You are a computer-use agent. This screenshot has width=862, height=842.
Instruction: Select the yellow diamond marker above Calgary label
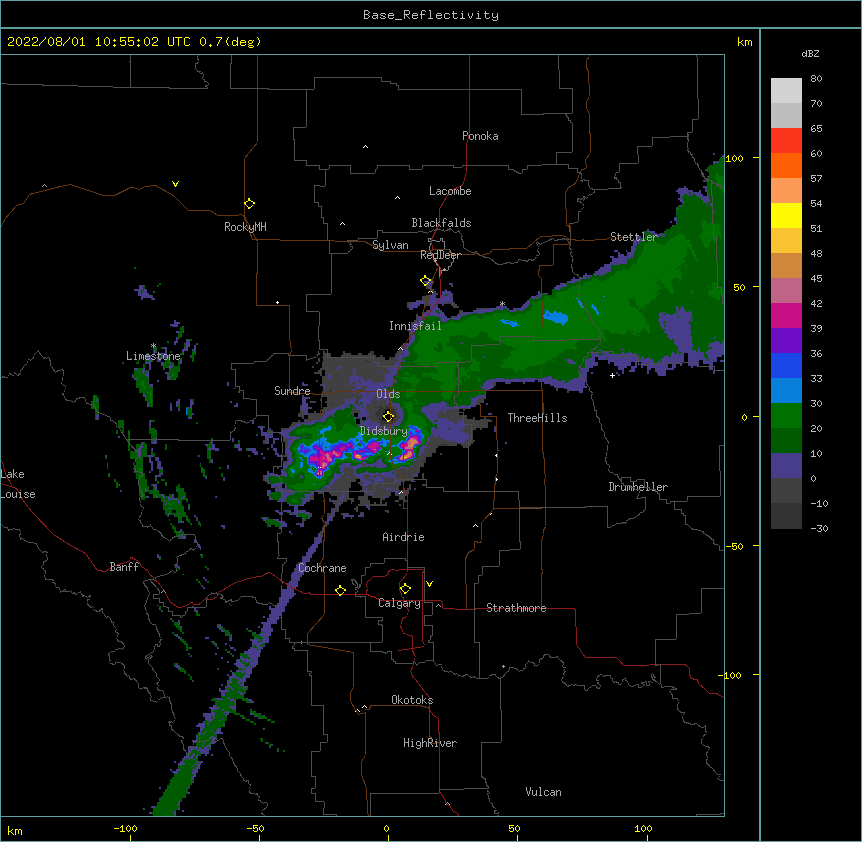405,589
